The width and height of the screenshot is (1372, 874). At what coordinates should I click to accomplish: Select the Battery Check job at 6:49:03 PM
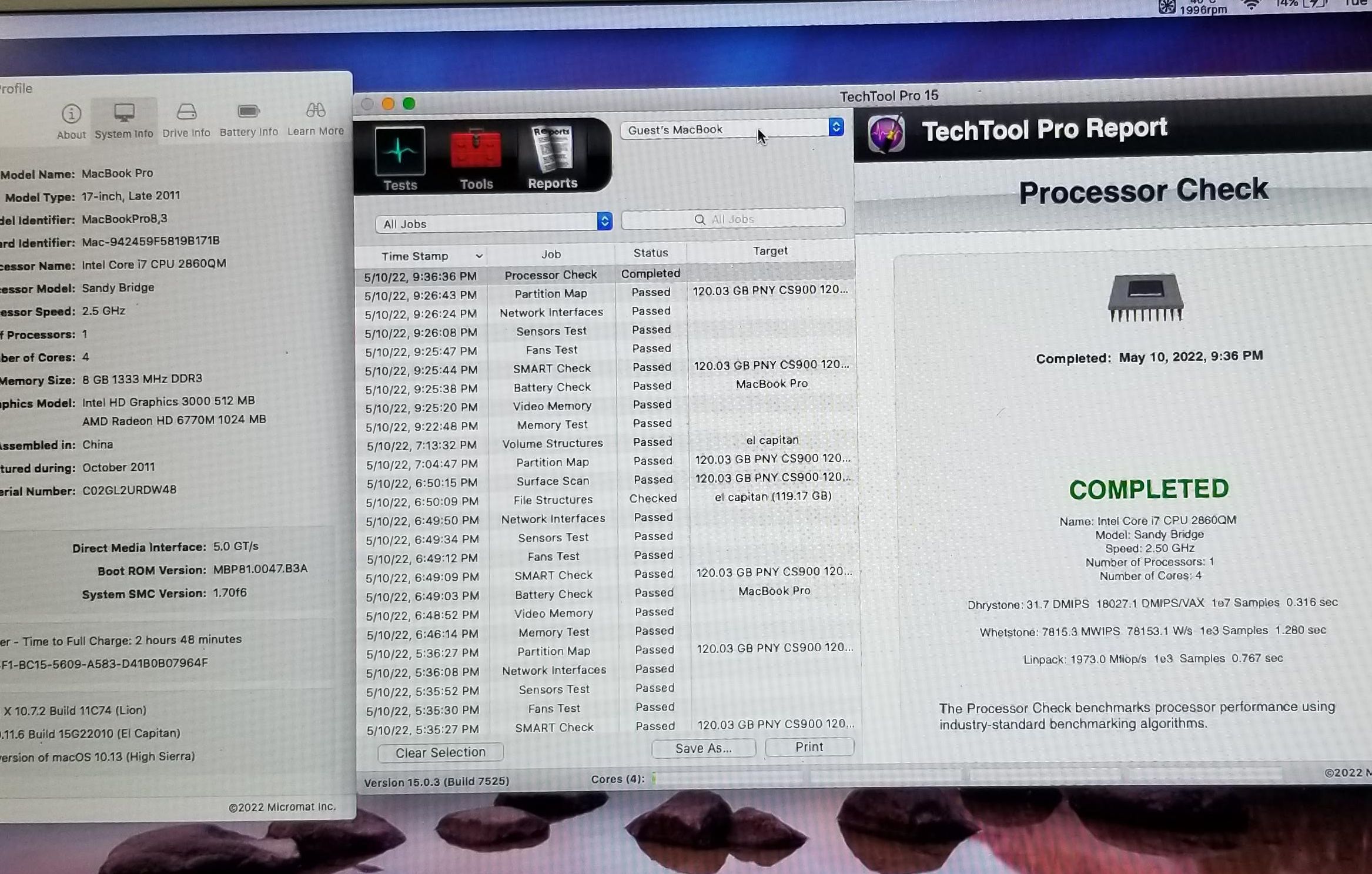coord(608,594)
